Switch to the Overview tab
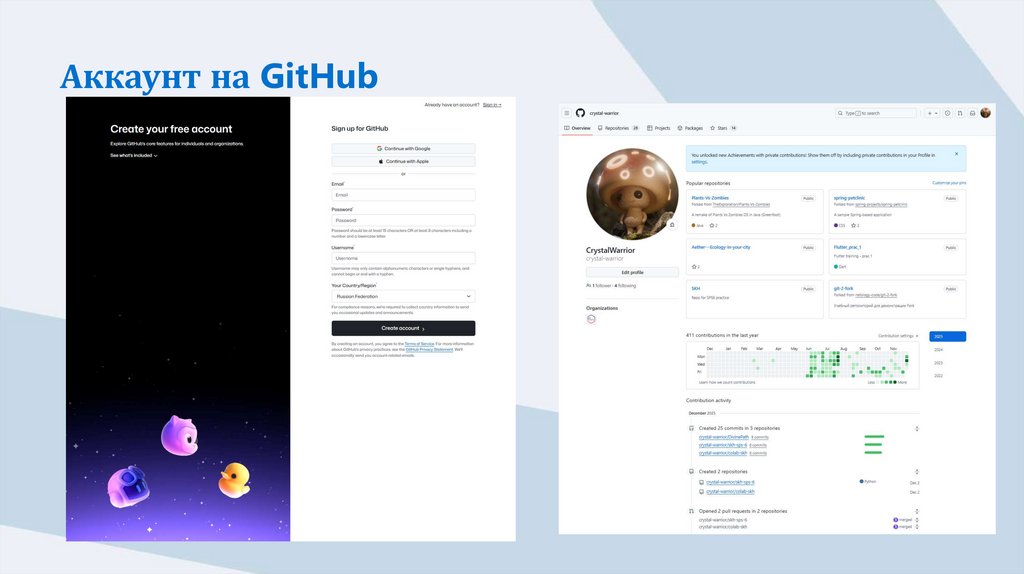Image resolution: width=1024 pixels, height=574 pixels. coord(577,128)
